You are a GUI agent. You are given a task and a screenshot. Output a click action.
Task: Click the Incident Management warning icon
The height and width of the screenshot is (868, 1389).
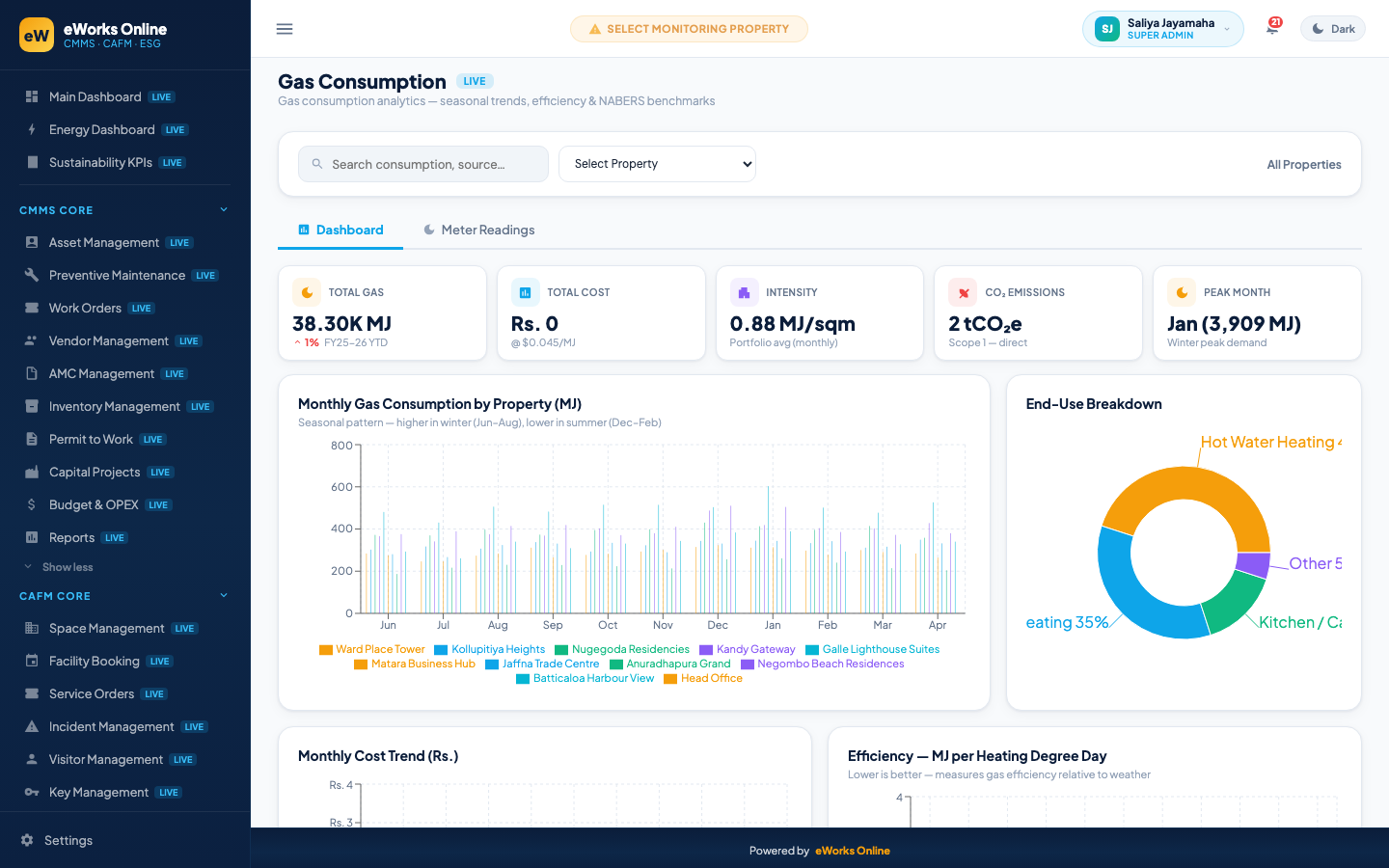pyautogui.click(x=32, y=726)
